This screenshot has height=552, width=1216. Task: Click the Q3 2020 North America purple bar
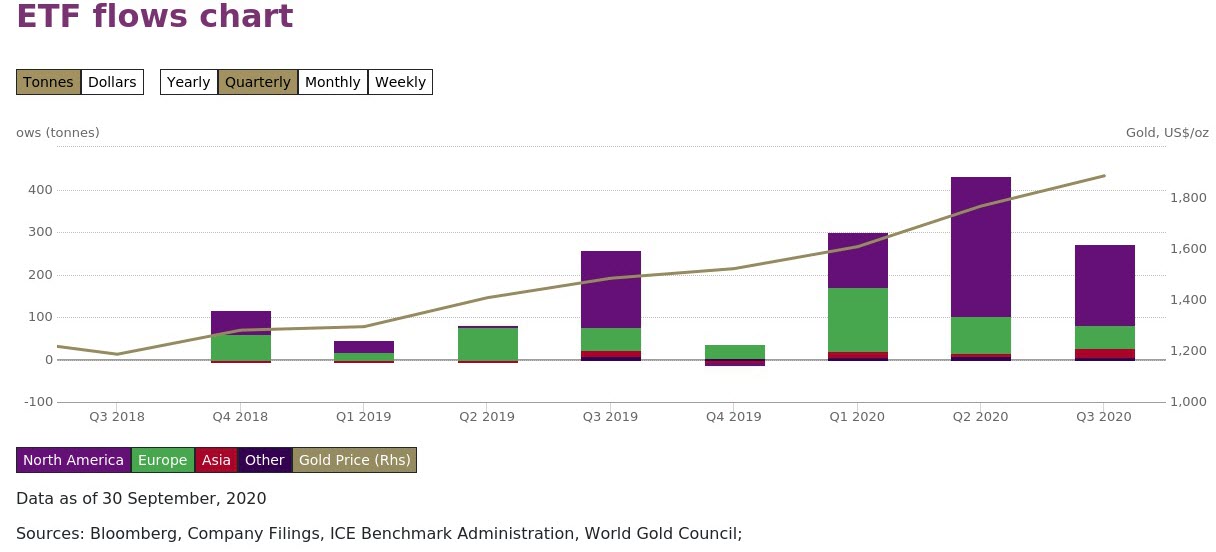pos(1104,285)
